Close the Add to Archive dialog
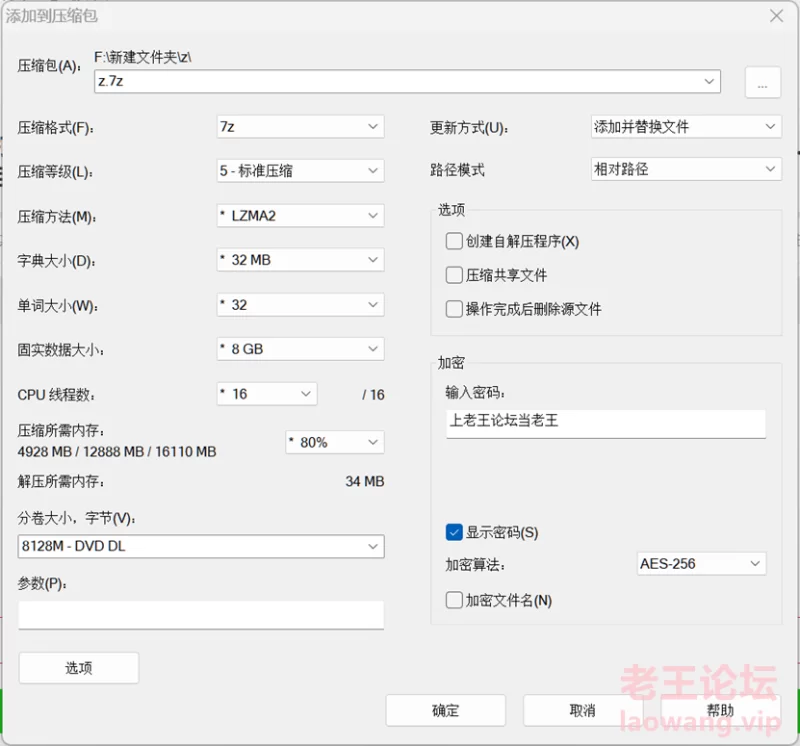The height and width of the screenshot is (746, 800). pyautogui.click(x=777, y=16)
